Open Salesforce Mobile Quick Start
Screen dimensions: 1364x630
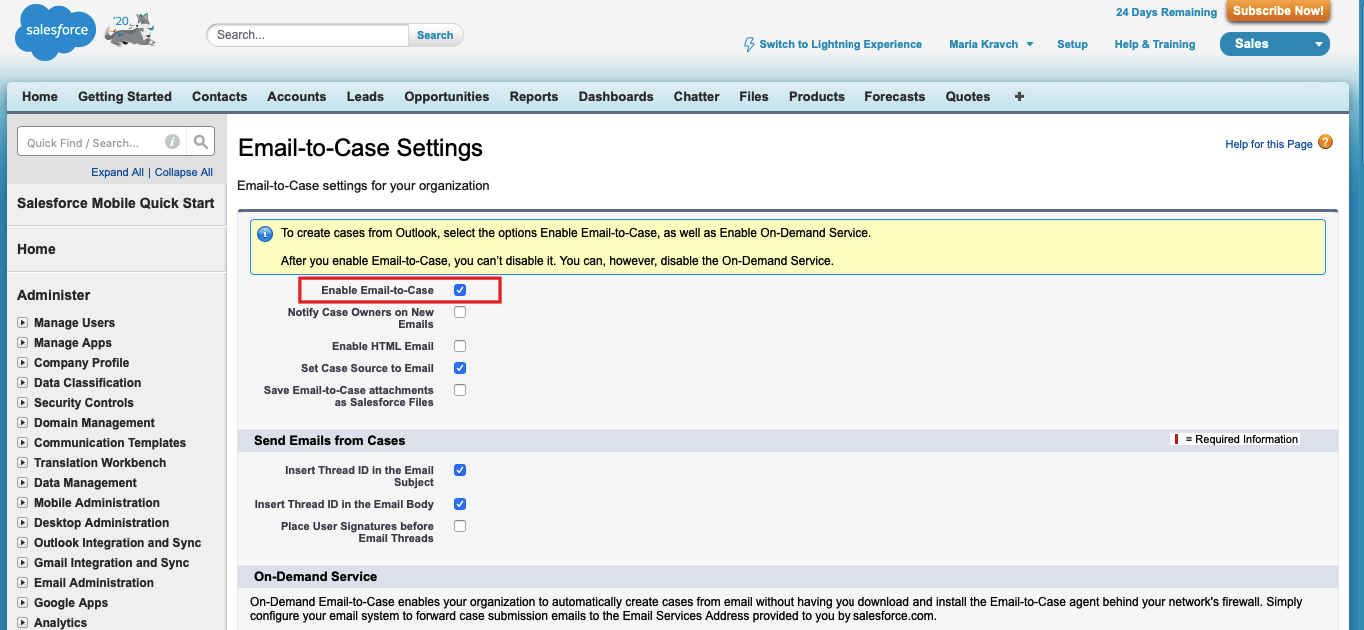coord(116,203)
